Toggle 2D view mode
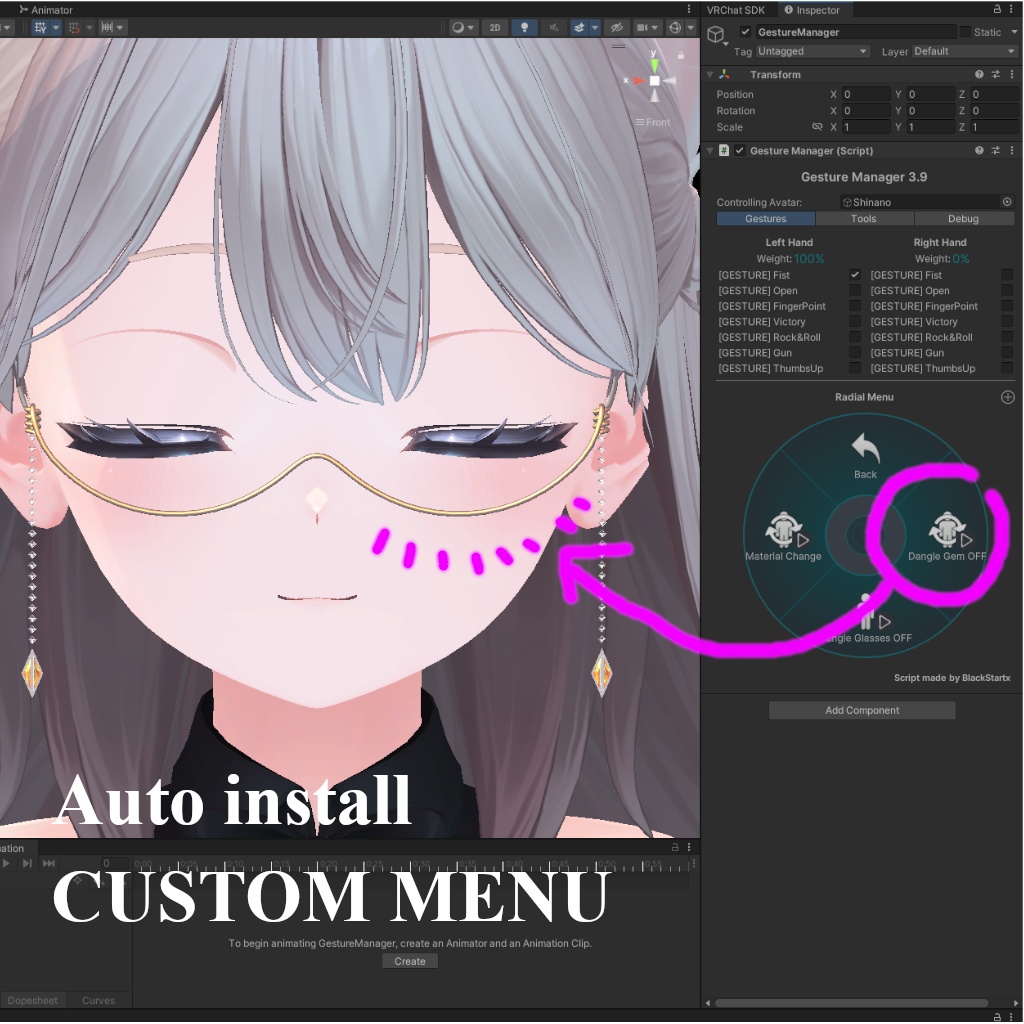This screenshot has height=1024, width=1024. click(x=495, y=27)
